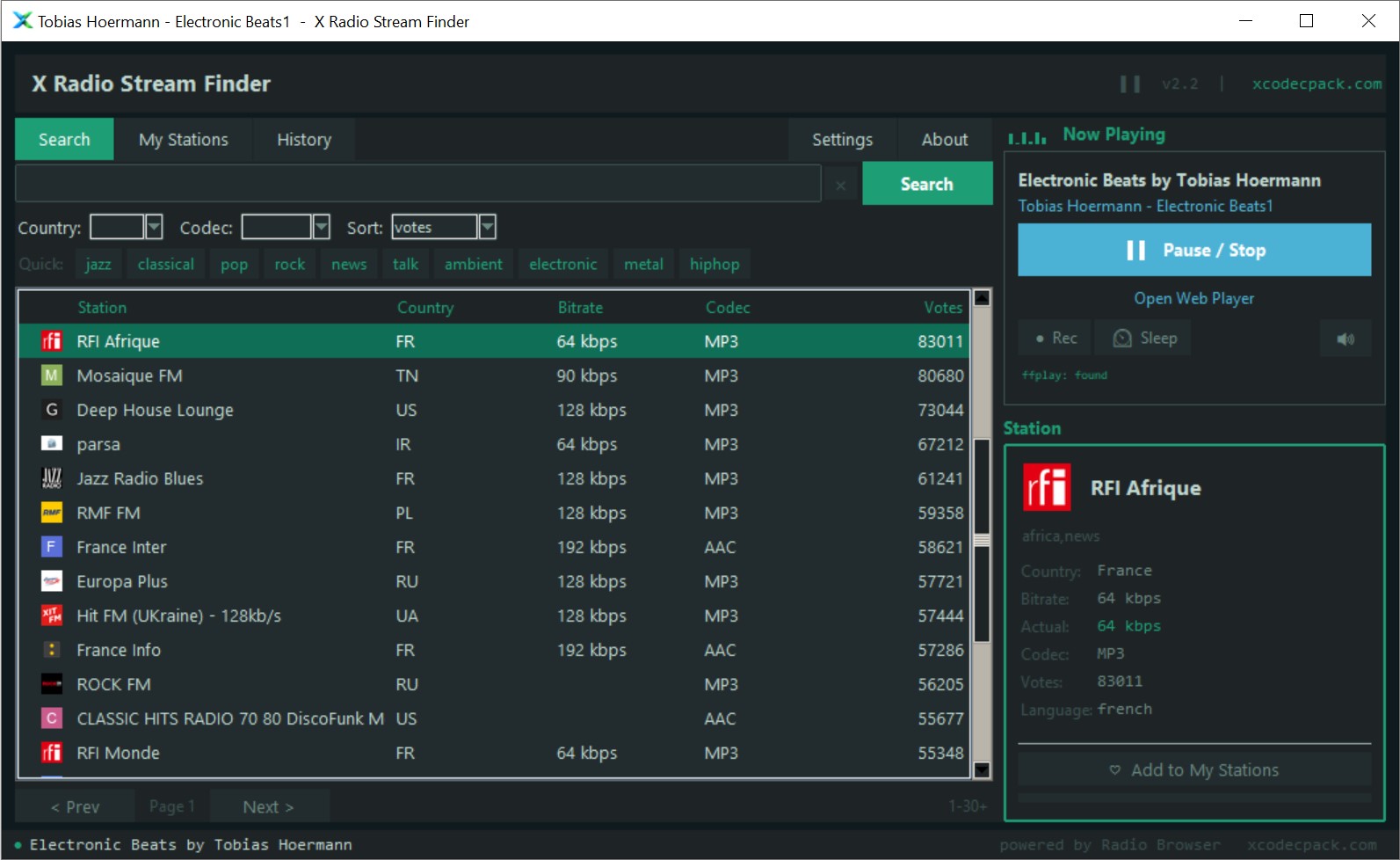This screenshot has height=860, width=1400.
Task: Pause or stop the current stream
Action: (x=1194, y=250)
